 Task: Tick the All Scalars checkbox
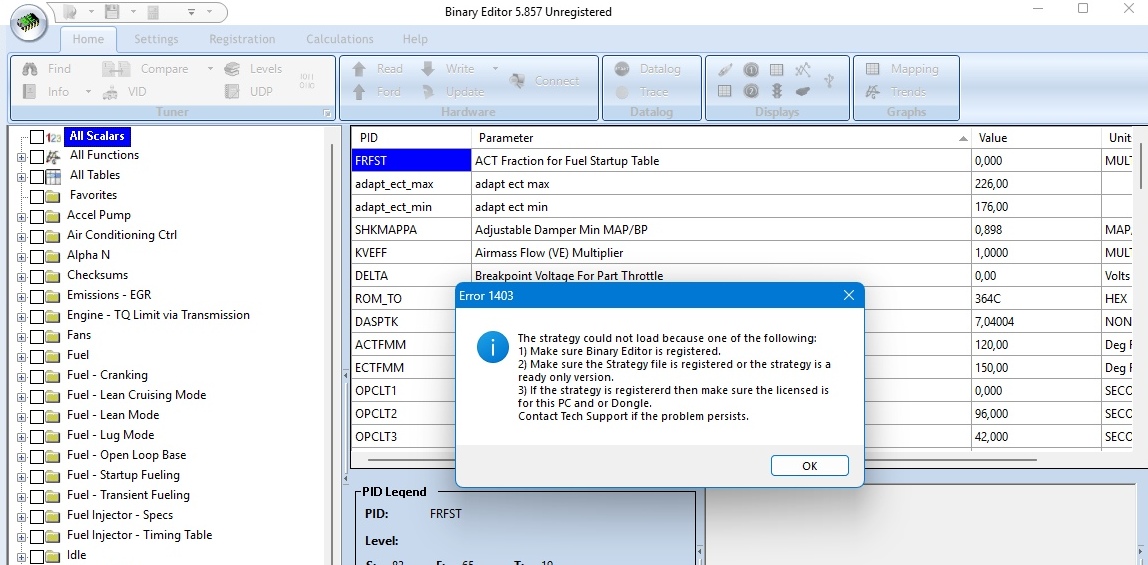pyautogui.click(x=37, y=136)
